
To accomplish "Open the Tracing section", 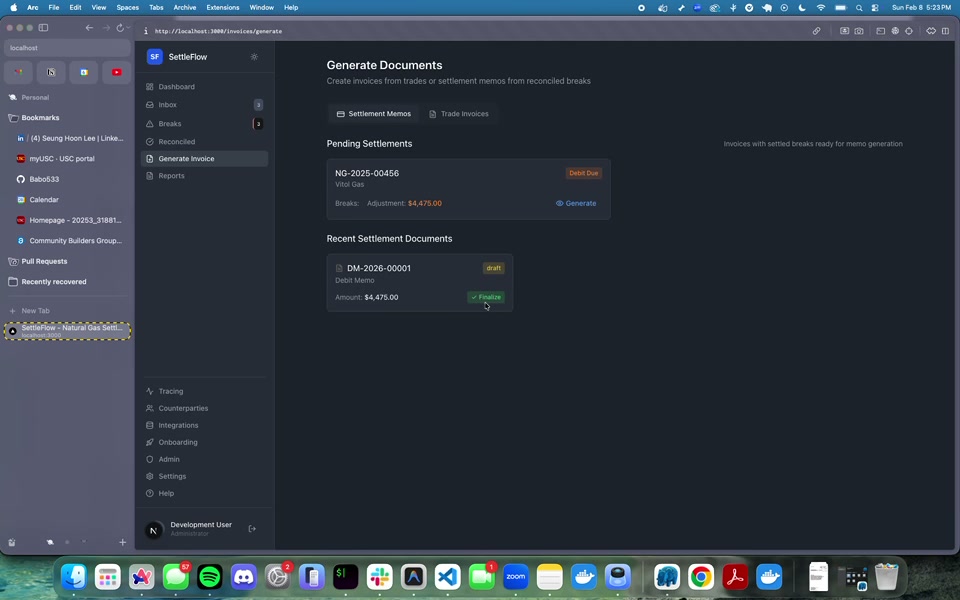I will (x=170, y=392).
